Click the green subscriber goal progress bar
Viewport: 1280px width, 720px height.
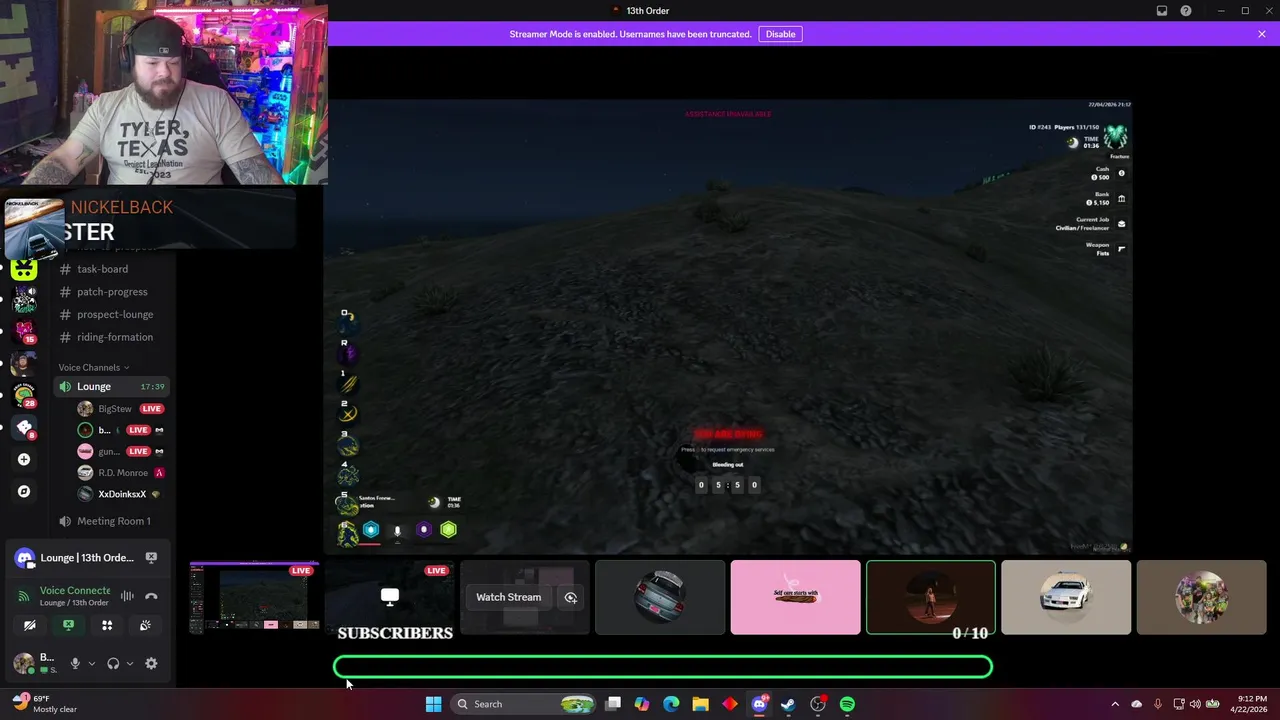tap(663, 667)
